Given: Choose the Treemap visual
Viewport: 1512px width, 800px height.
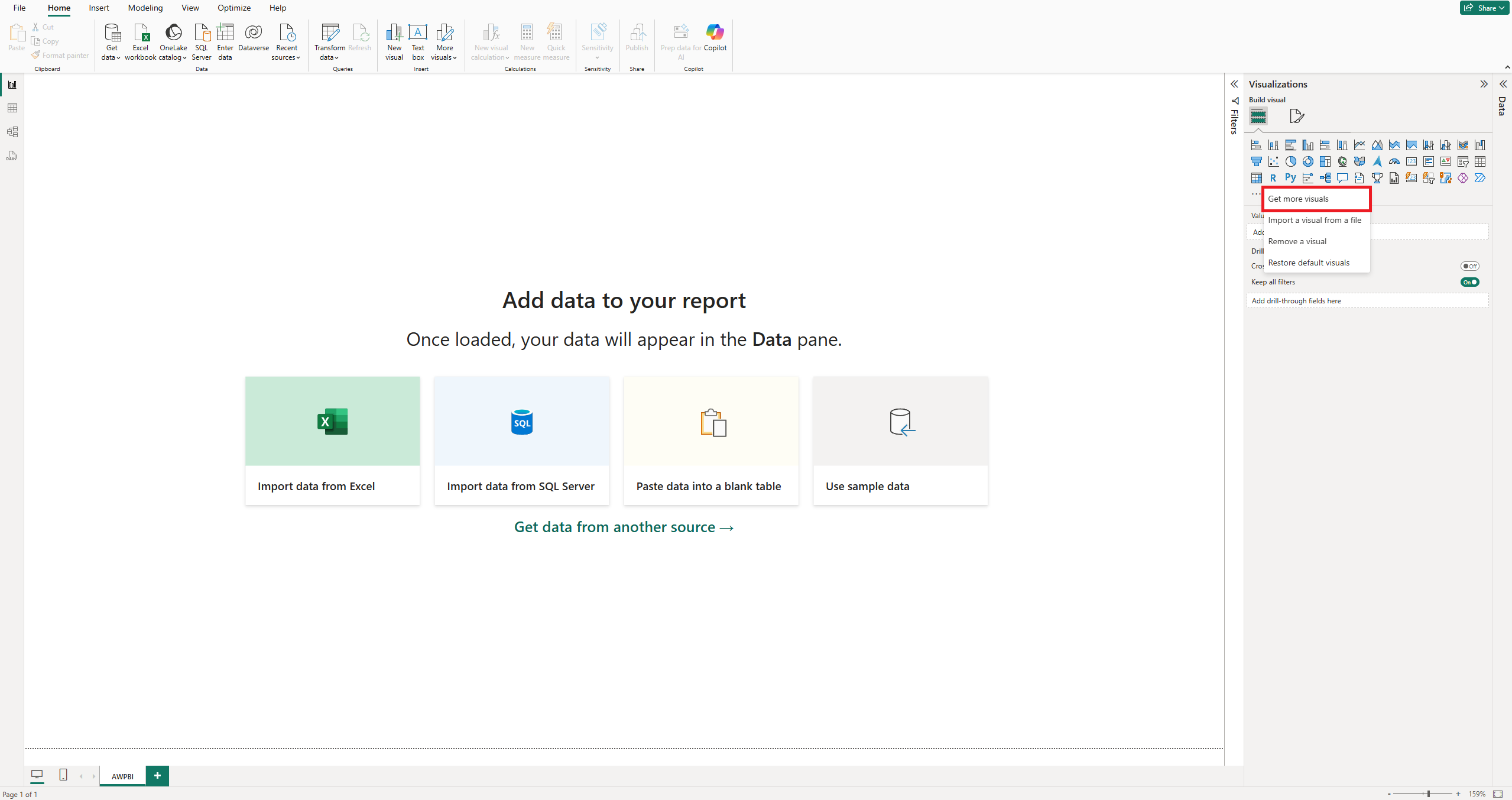Looking at the screenshot, I should tap(1325, 161).
